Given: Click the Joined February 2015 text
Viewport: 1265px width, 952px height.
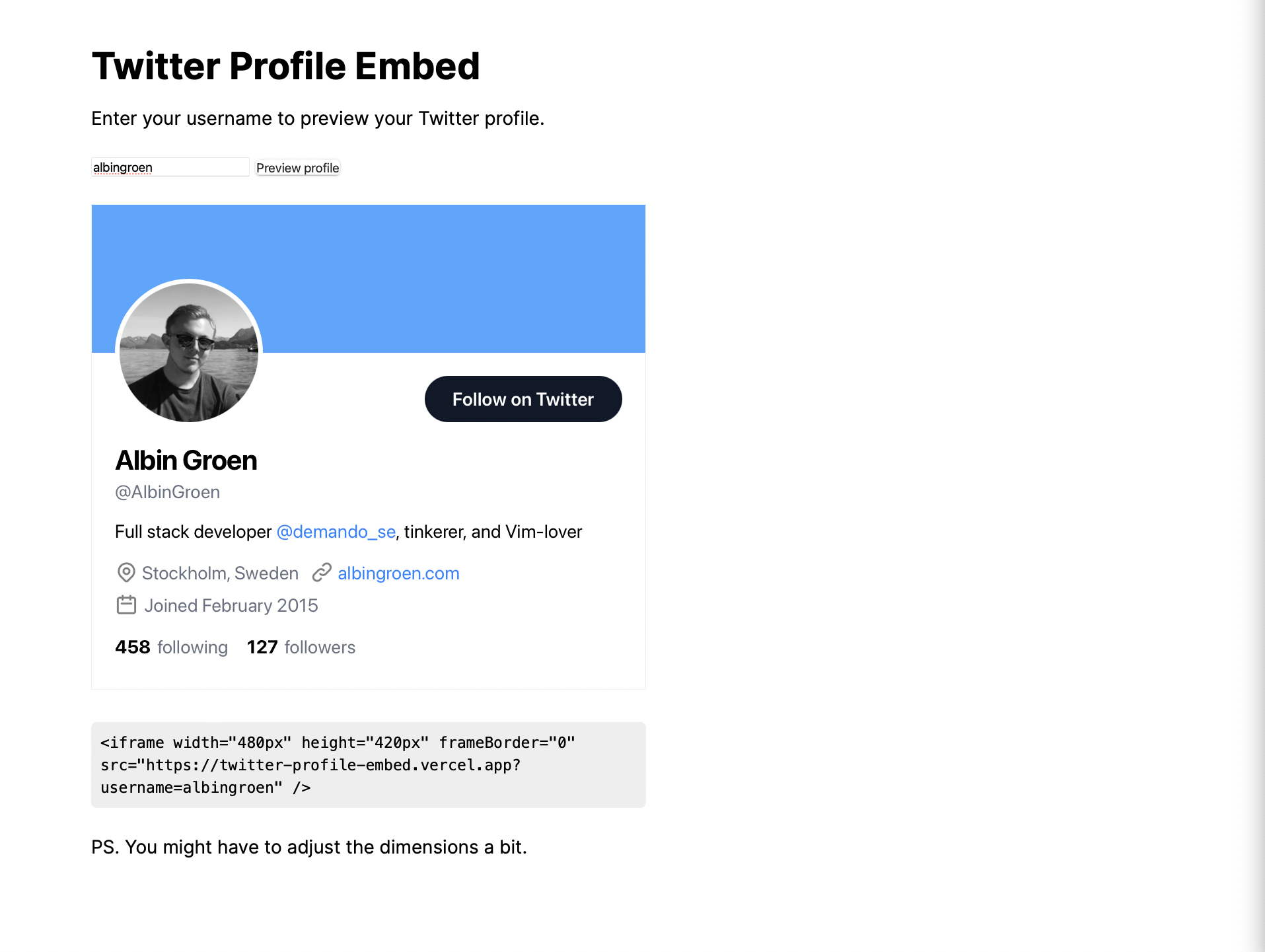Looking at the screenshot, I should (x=230, y=604).
